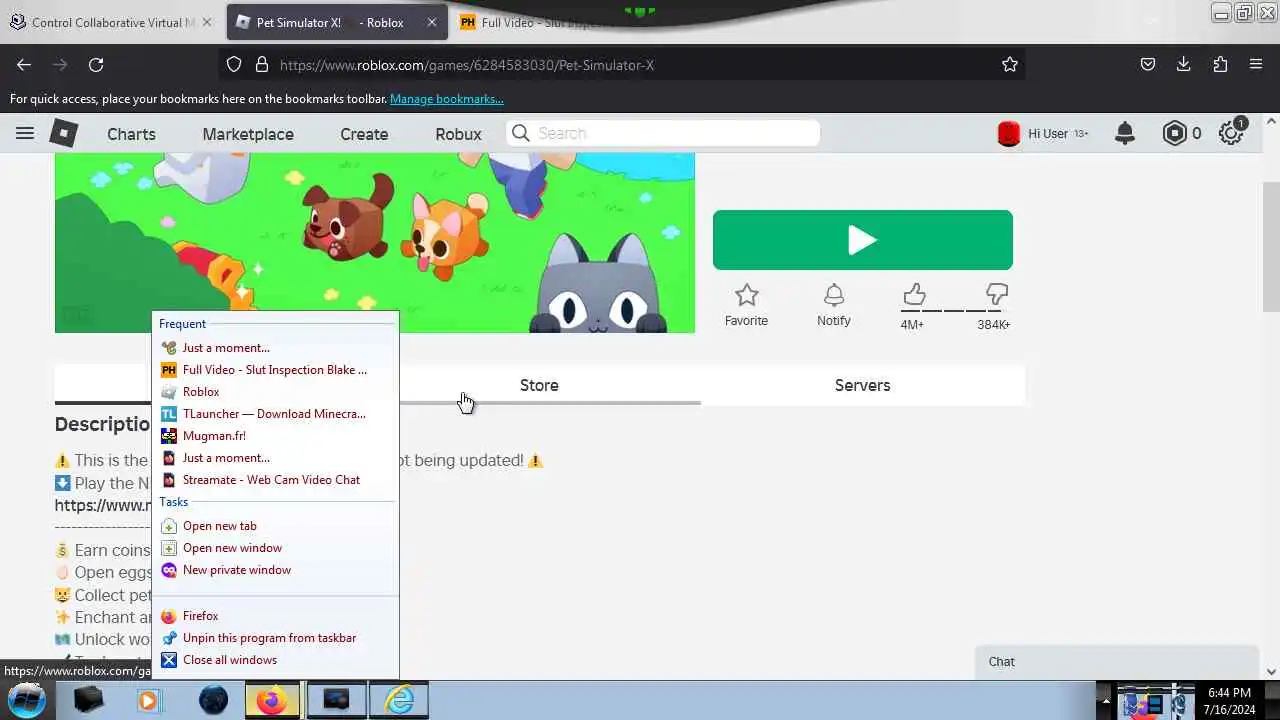Image resolution: width=1280 pixels, height=720 pixels.
Task: Focus the Roblox search field
Action: coord(663,133)
